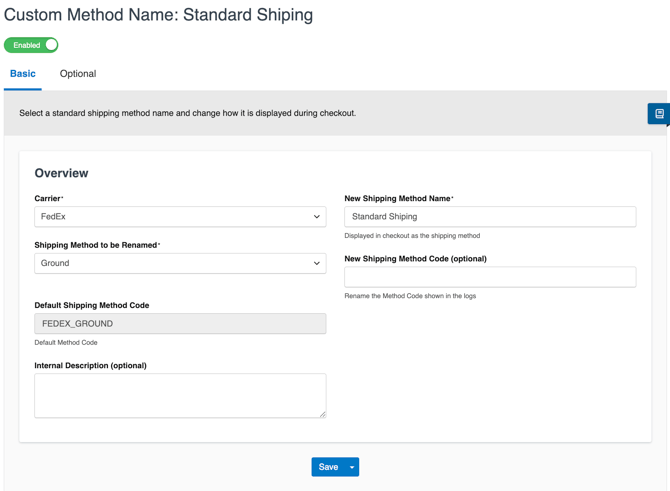
Task: Open the documentation book icon
Action: point(659,113)
